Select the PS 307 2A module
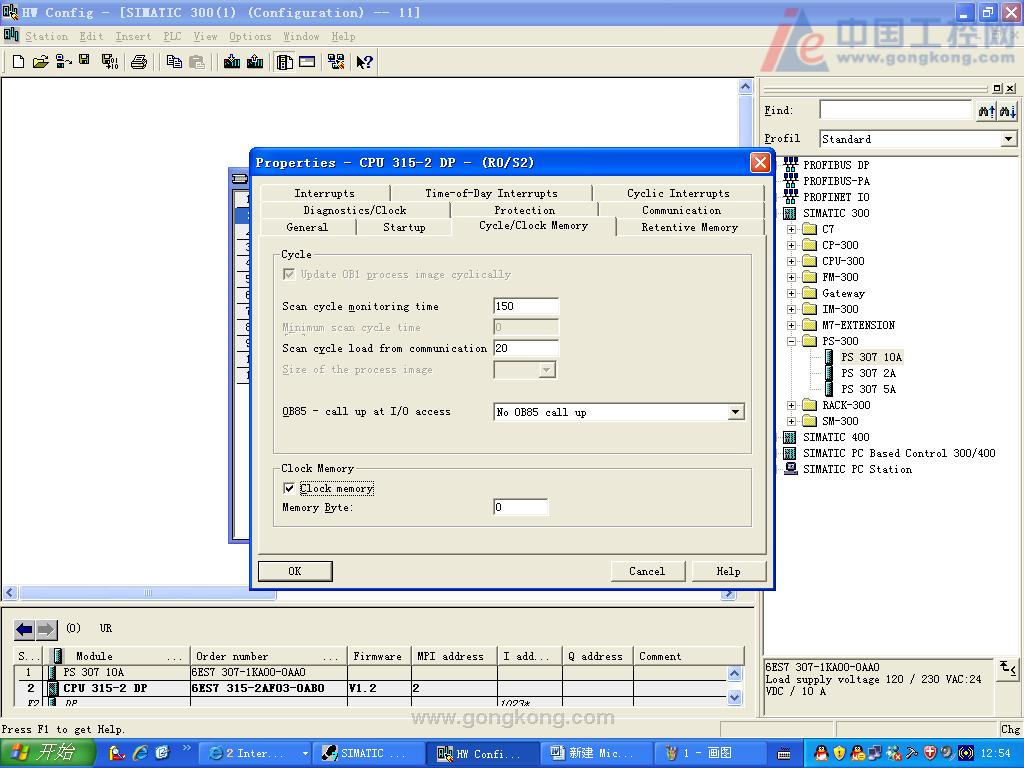This screenshot has height=768, width=1024. coord(868,374)
